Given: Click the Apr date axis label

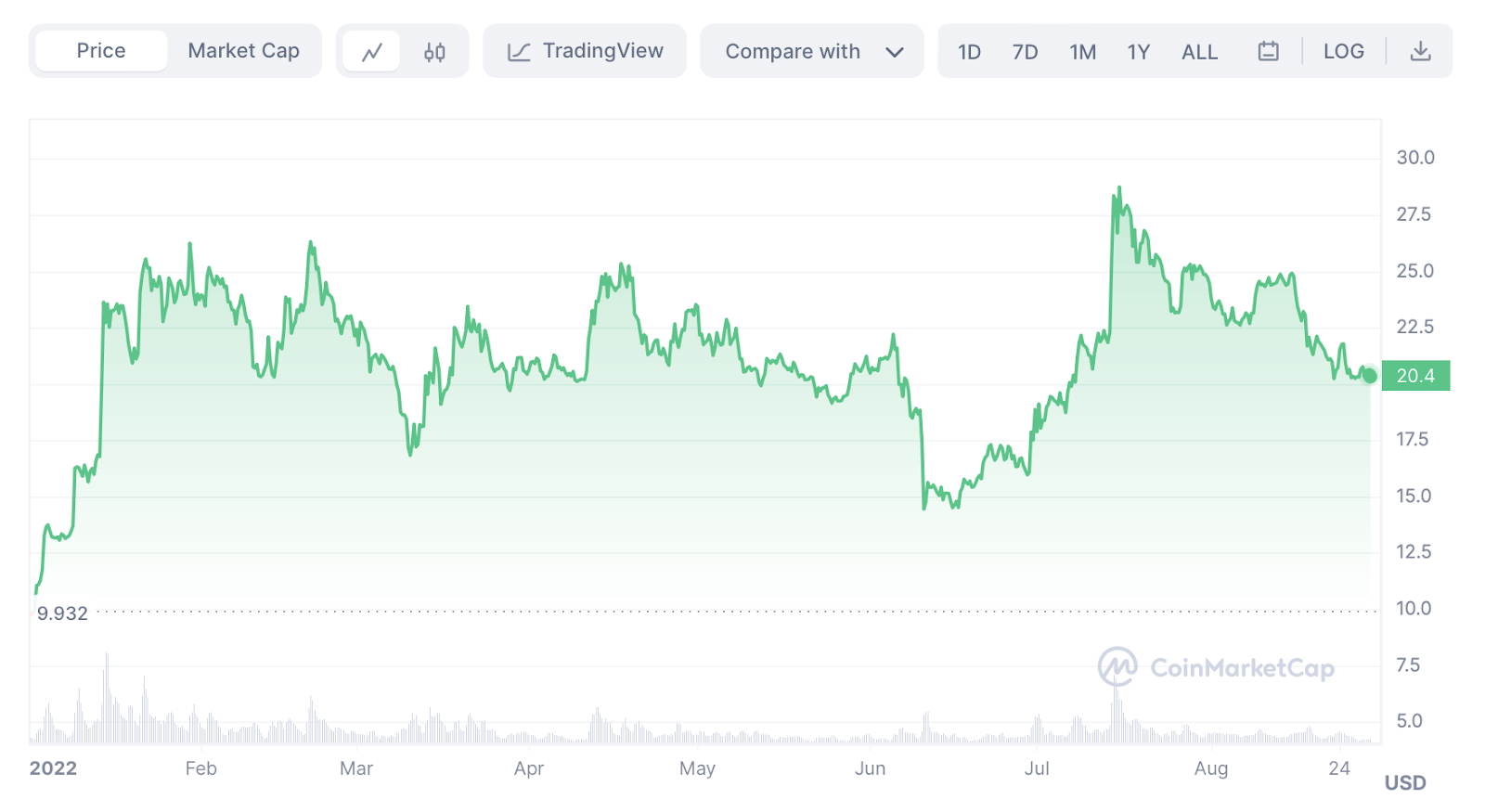Looking at the screenshot, I should click(x=529, y=768).
